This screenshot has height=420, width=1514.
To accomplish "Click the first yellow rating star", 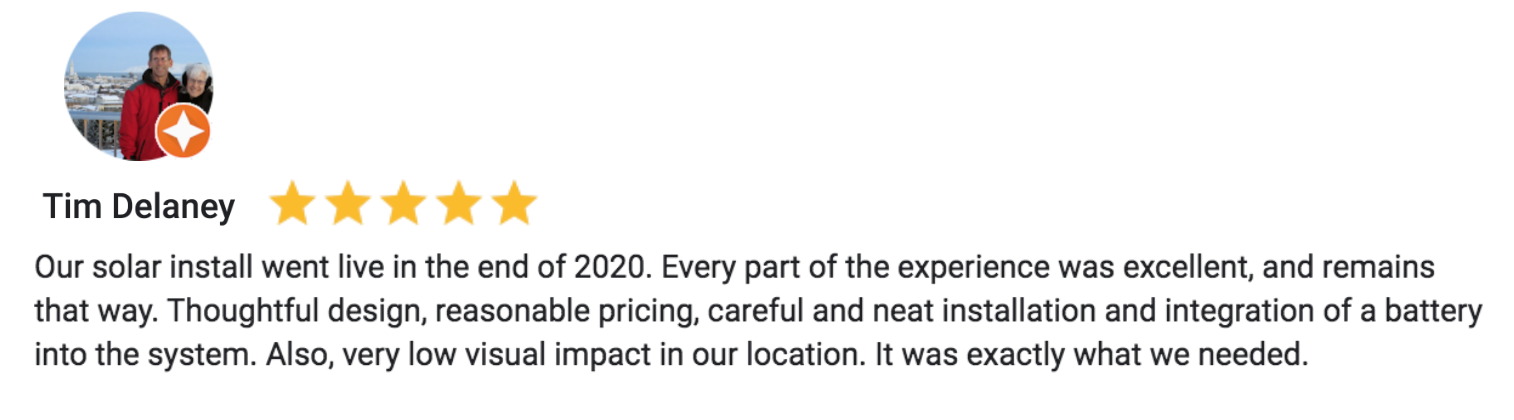I will click(x=292, y=204).
